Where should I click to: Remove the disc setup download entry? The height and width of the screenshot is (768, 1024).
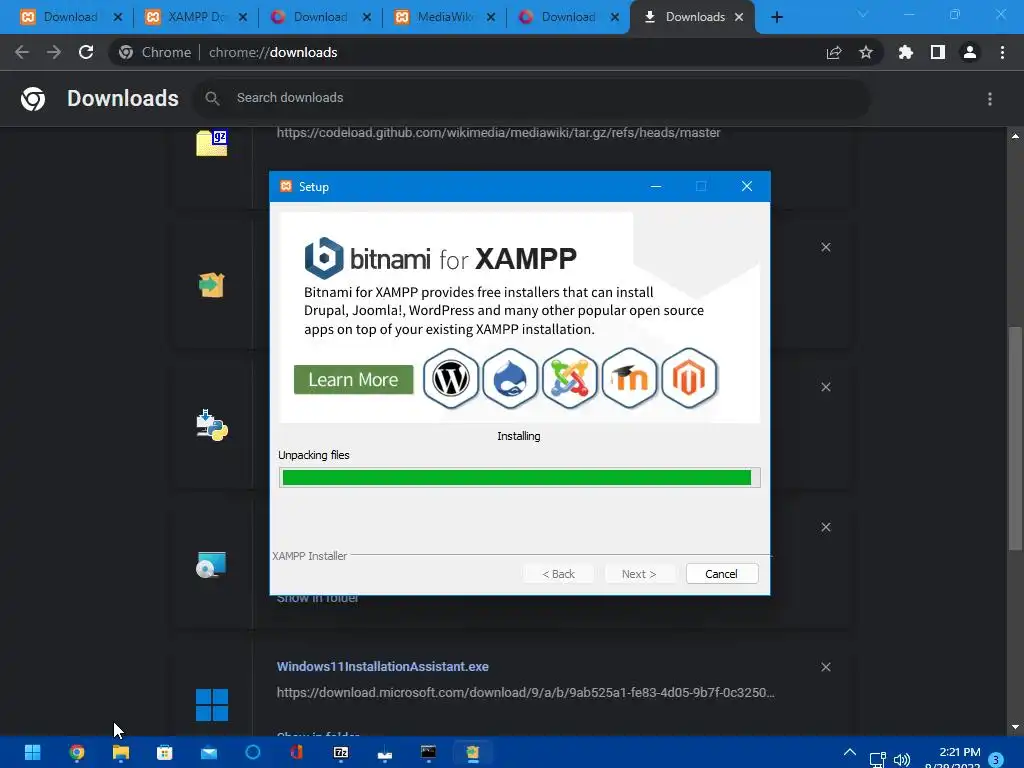click(825, 527)
